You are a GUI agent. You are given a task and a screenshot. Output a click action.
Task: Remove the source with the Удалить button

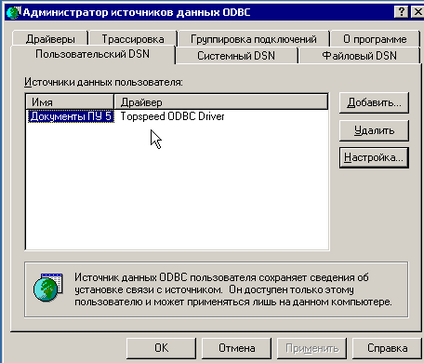374,130
